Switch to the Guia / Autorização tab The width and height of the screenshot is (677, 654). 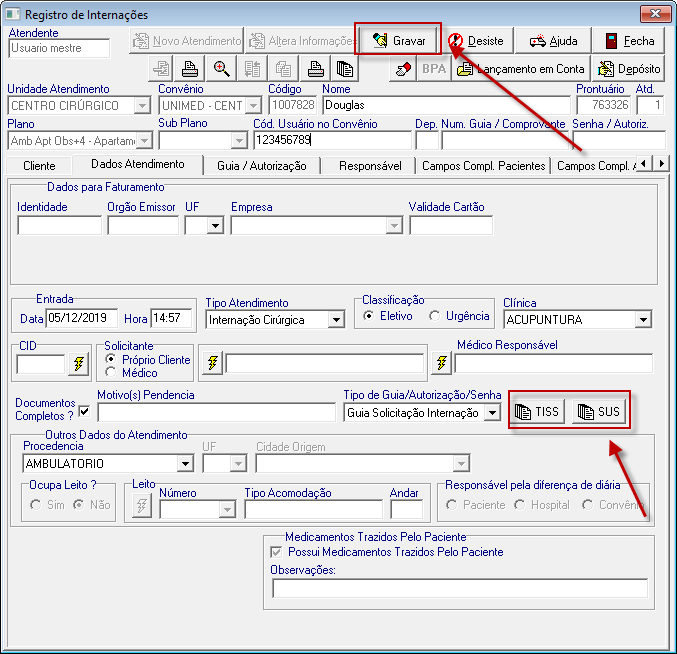pos(262,166)
